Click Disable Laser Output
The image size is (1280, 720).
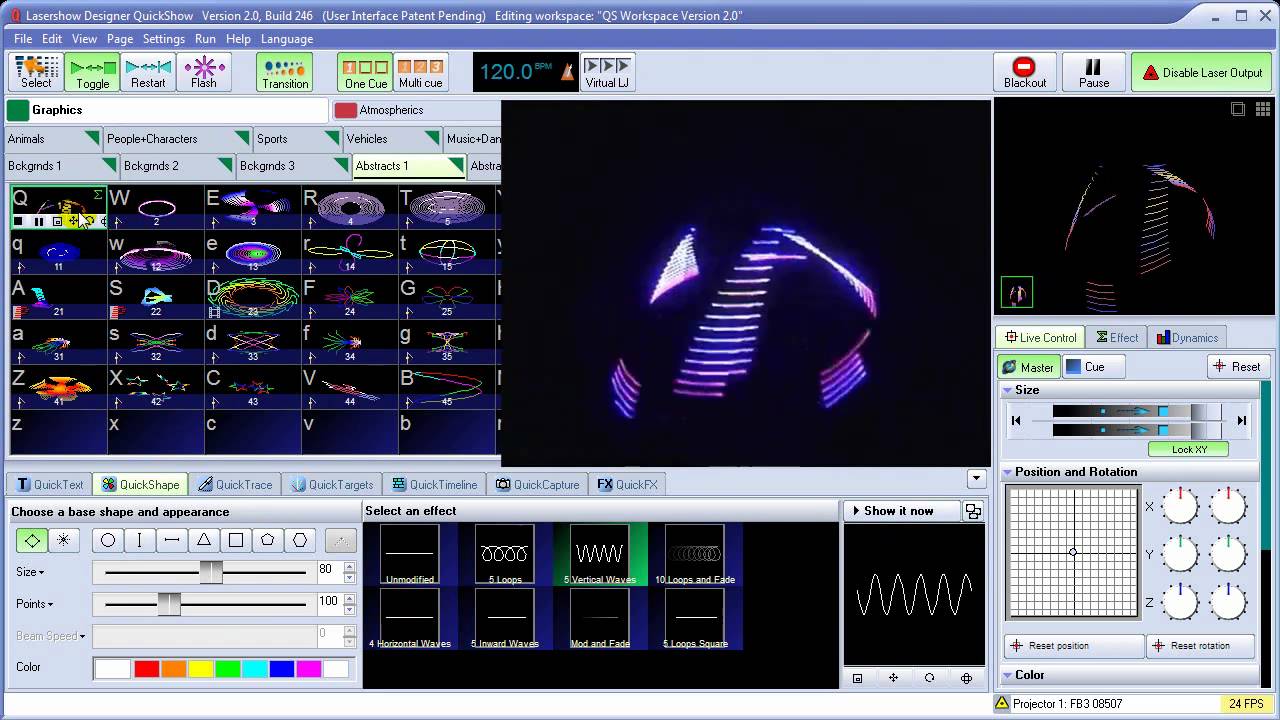1203,72
